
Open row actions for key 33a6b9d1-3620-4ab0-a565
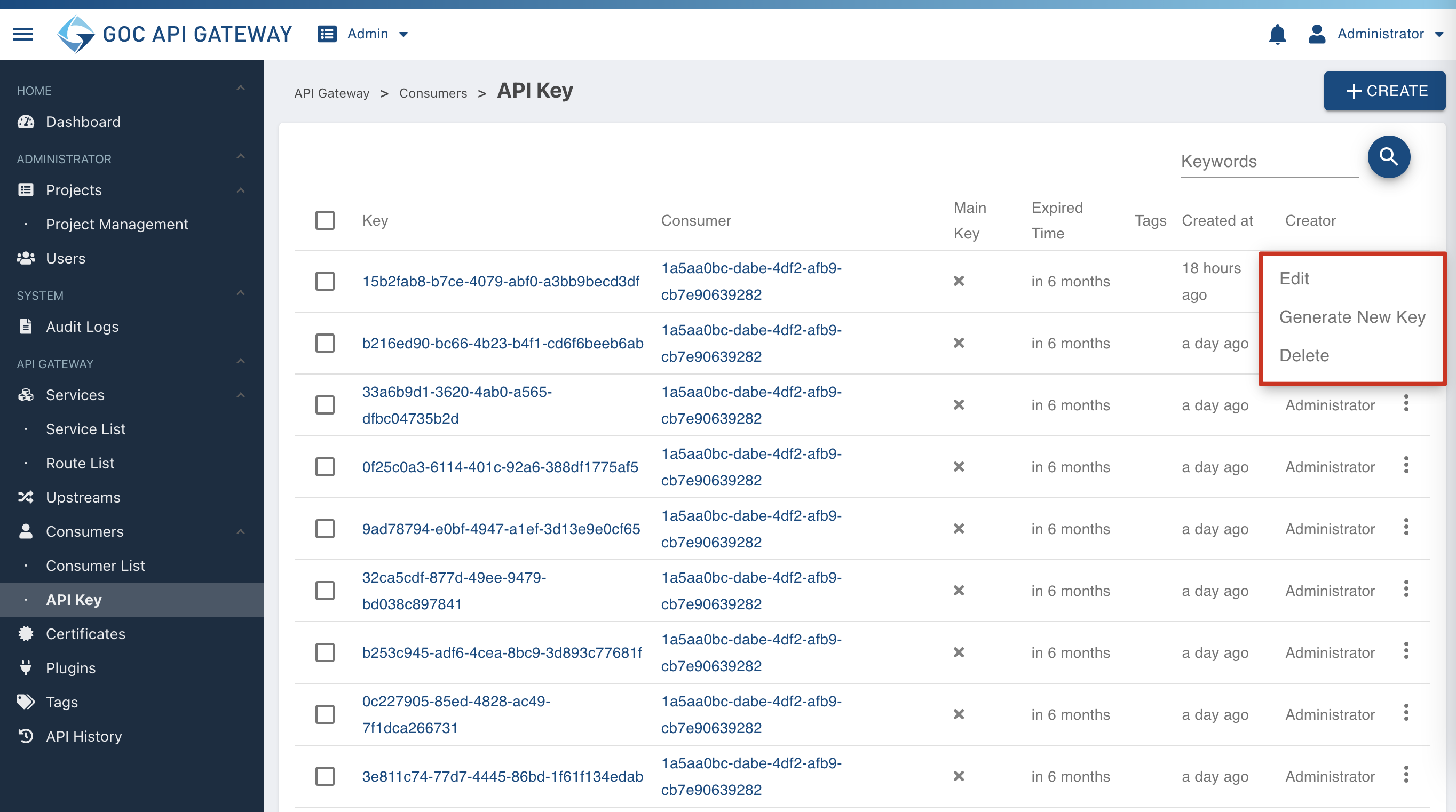[x=1406, y=403]
